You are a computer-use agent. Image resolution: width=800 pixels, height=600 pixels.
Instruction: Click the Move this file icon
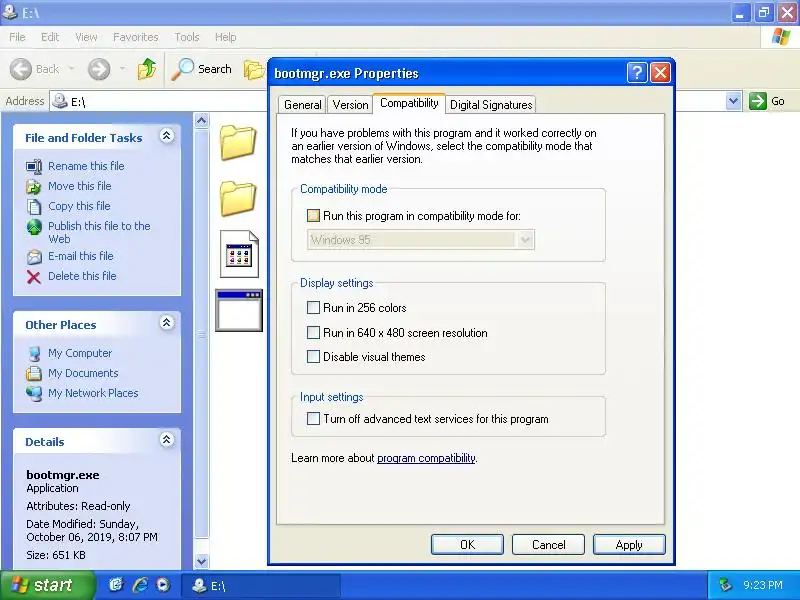coord(34,186)
